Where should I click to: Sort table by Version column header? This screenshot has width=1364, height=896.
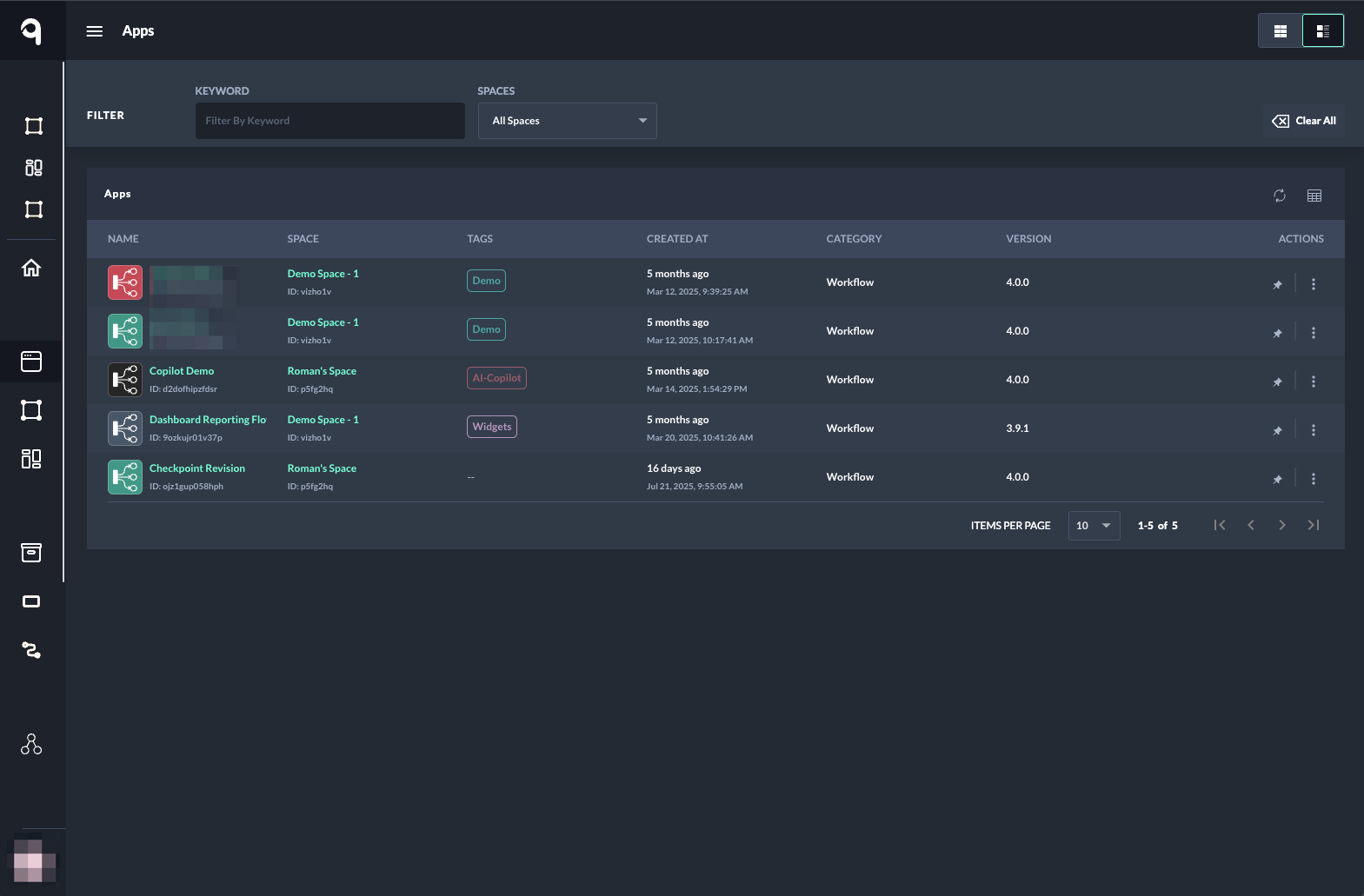pos(1028,239)
